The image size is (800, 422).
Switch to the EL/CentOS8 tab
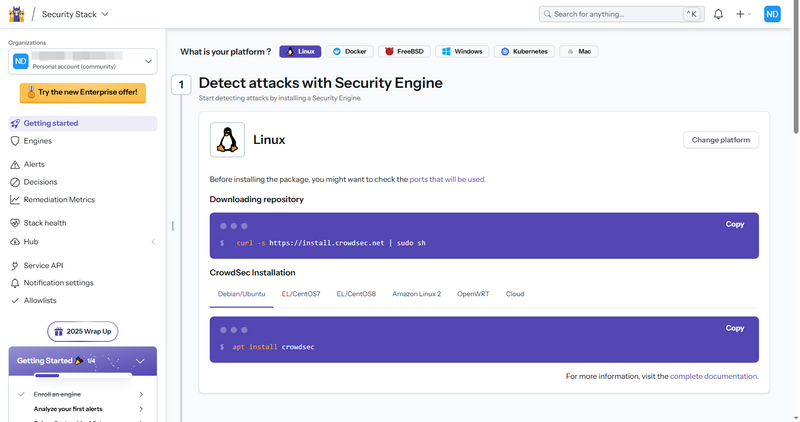point(356,294)
